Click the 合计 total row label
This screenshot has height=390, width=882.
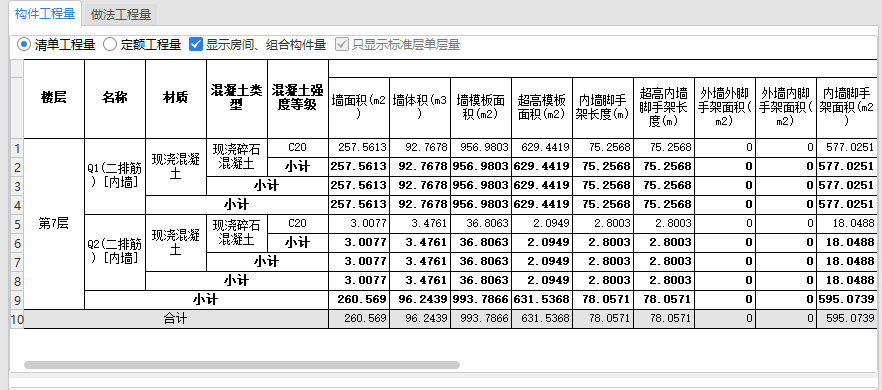(176, 319)
